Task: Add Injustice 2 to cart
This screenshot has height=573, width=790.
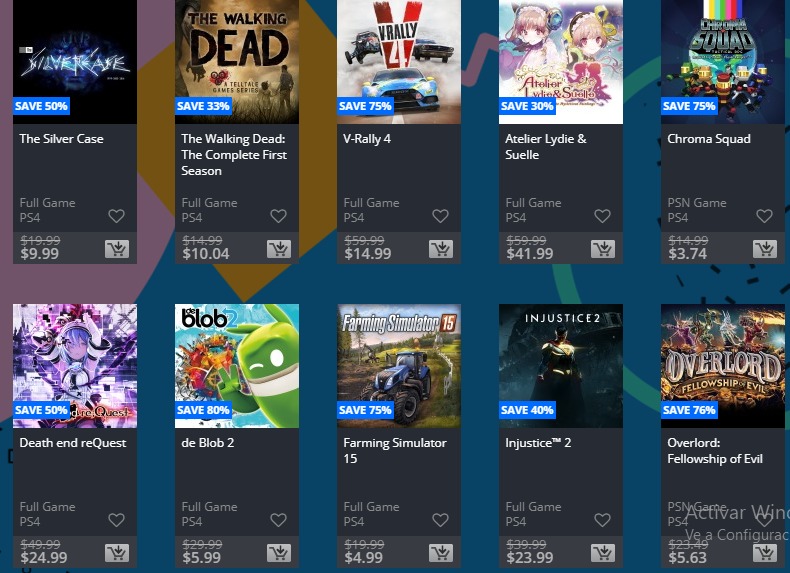Action: click(x=603, y=553)
